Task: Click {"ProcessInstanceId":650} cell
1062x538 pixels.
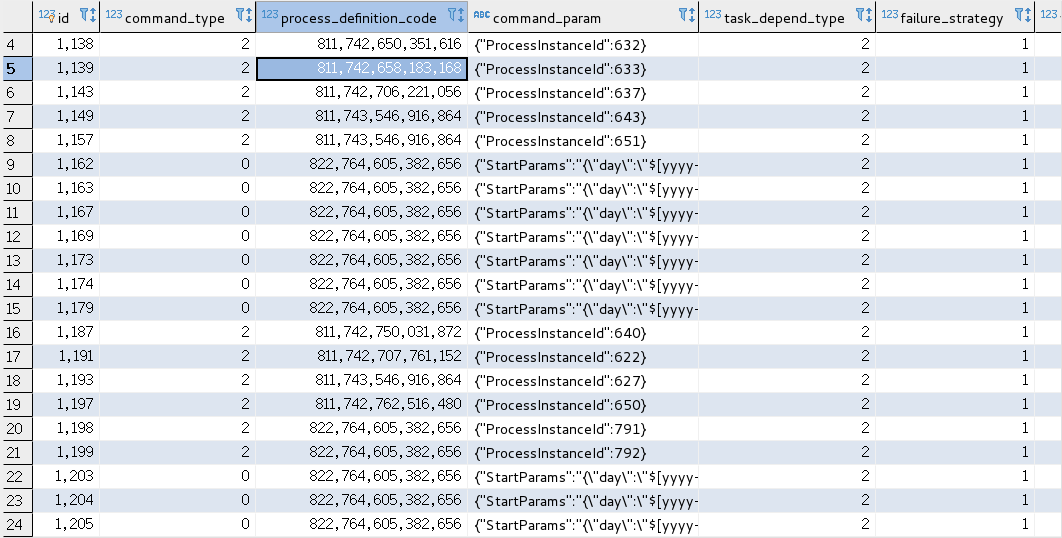Action: (x=583, y=405)
